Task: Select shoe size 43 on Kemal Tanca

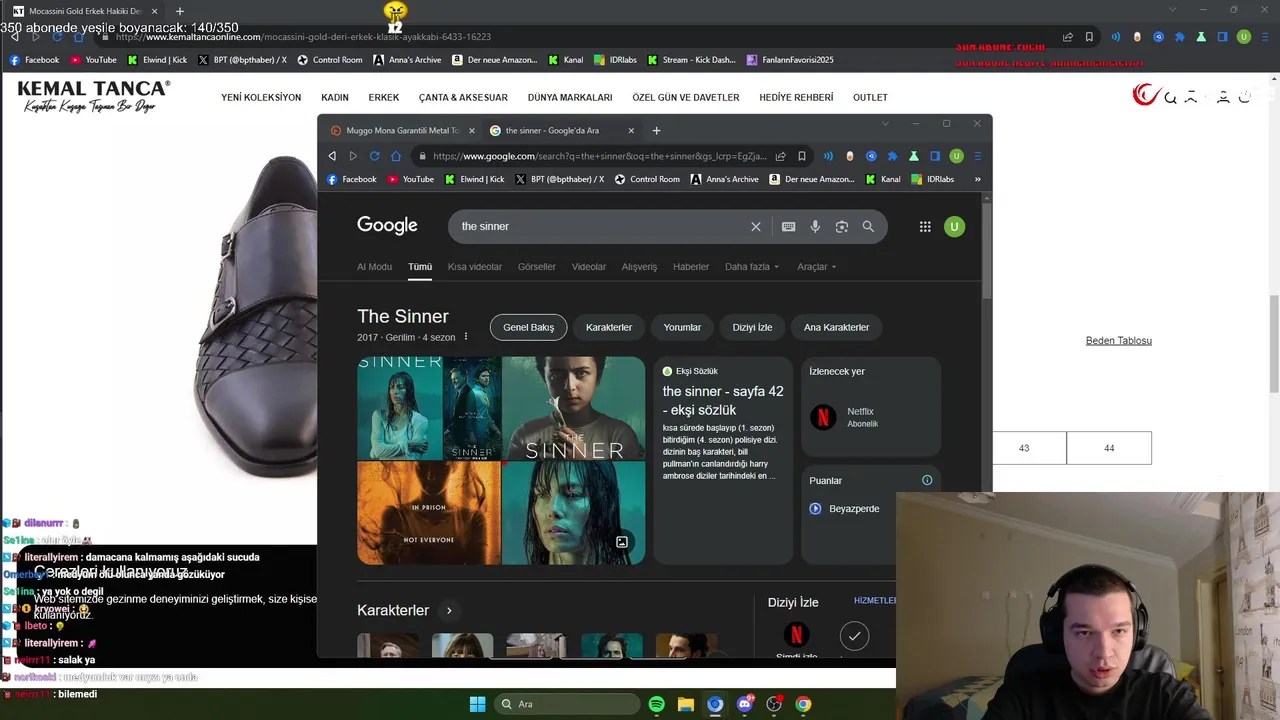Action: pos(1024,448)
